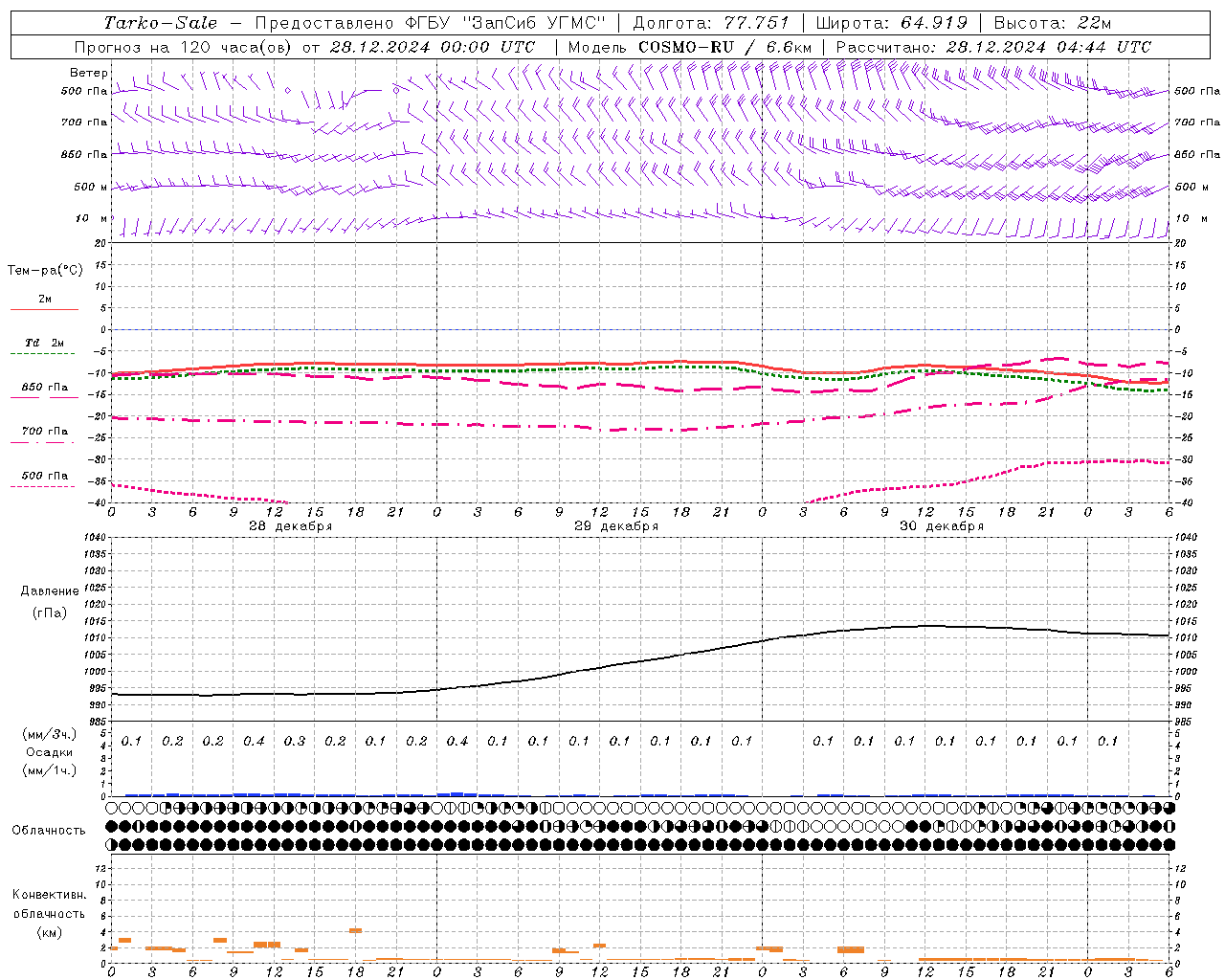This screenshot has height=980, width=1225.
Task: Click the station name Tarko-Sale
Action: point(161,23)
